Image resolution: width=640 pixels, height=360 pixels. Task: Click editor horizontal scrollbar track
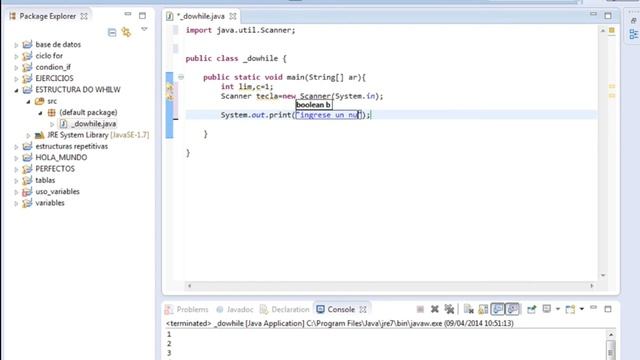point(391,286)
